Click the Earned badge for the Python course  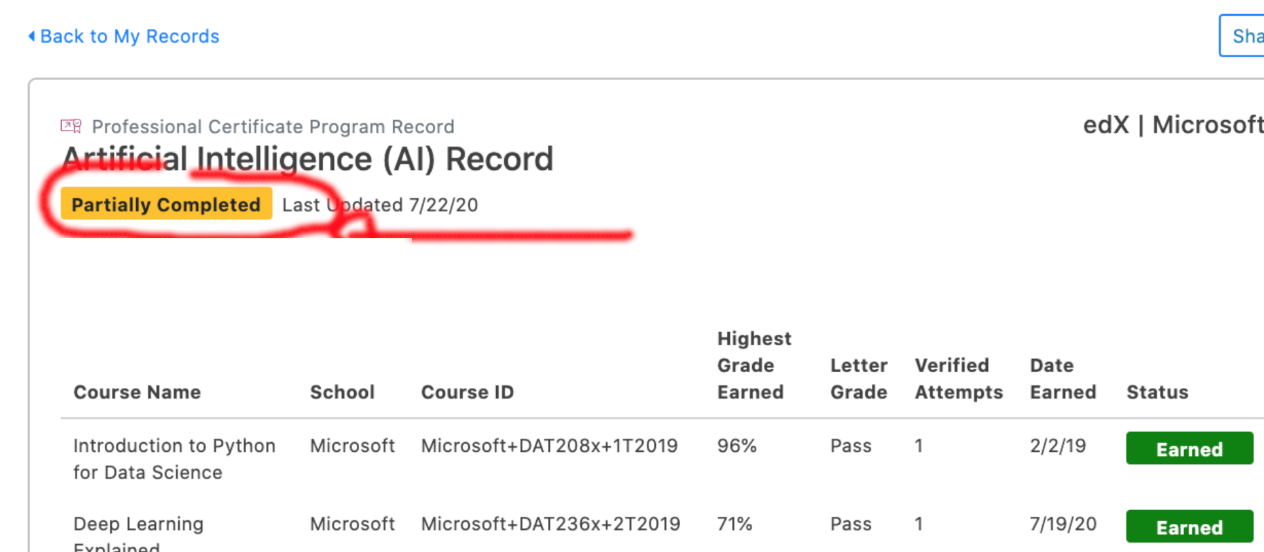[1190, 449]
